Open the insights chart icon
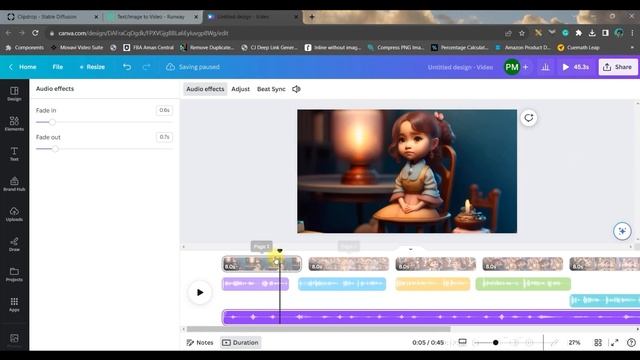640x360 pixels. pyautogui.click(x=545, y=67)
